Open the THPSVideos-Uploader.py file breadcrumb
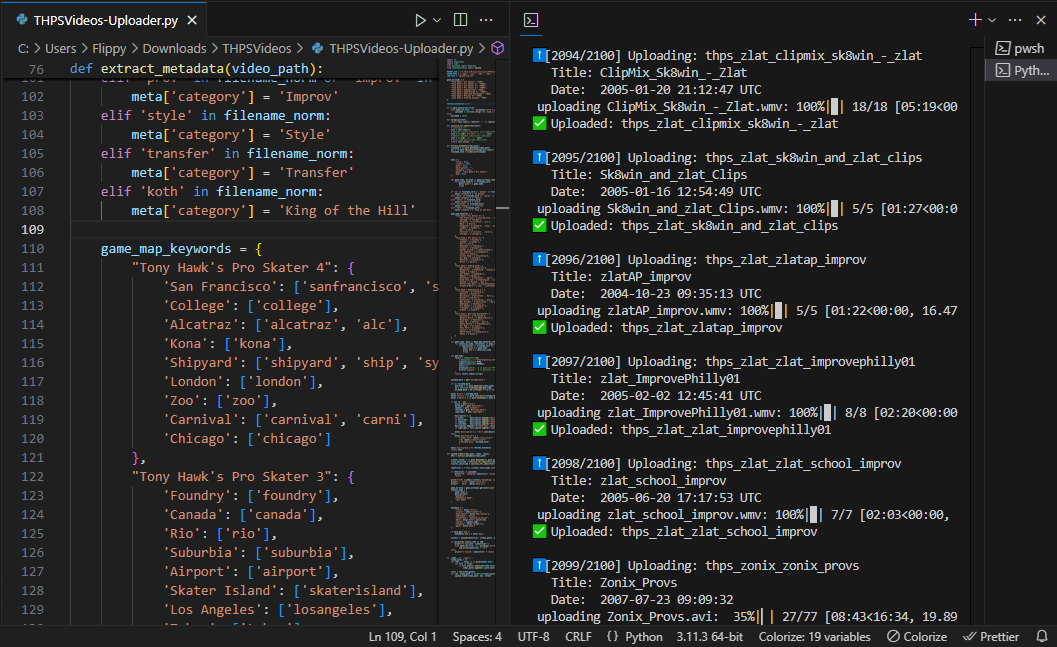 400,49
